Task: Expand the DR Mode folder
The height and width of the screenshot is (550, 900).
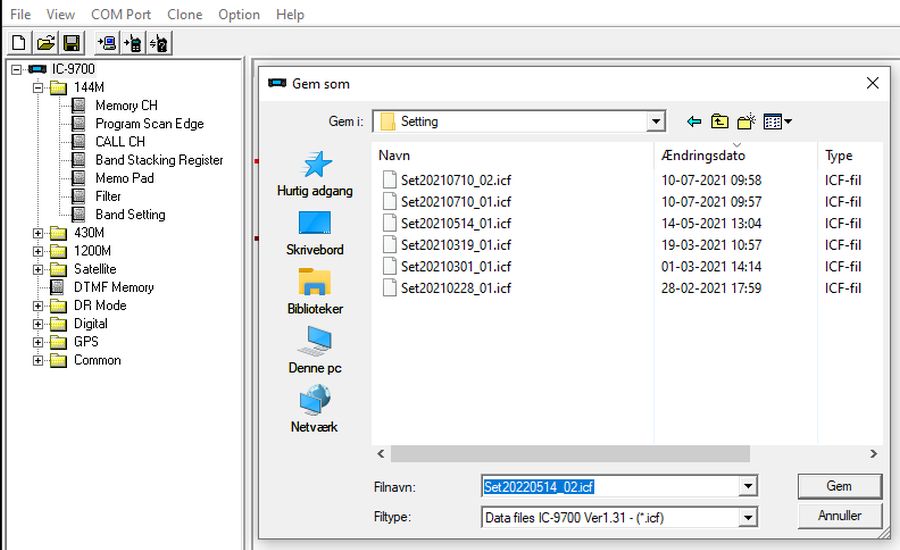Action: pos(38,306)
